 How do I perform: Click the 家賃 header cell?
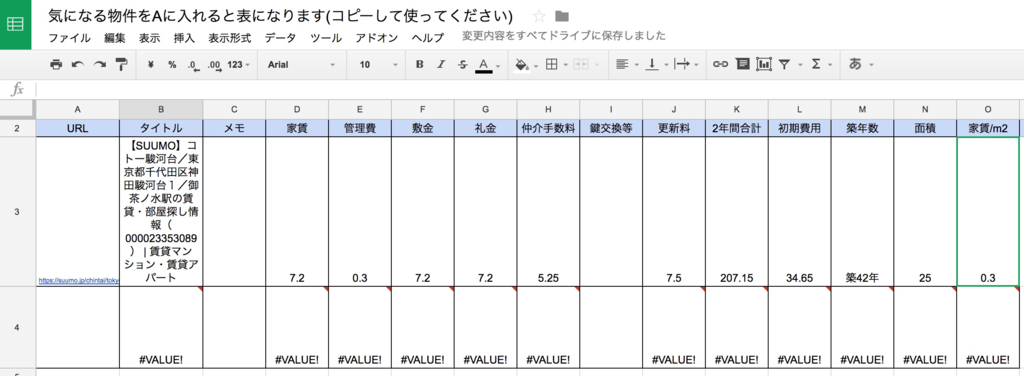coord(297,128)
